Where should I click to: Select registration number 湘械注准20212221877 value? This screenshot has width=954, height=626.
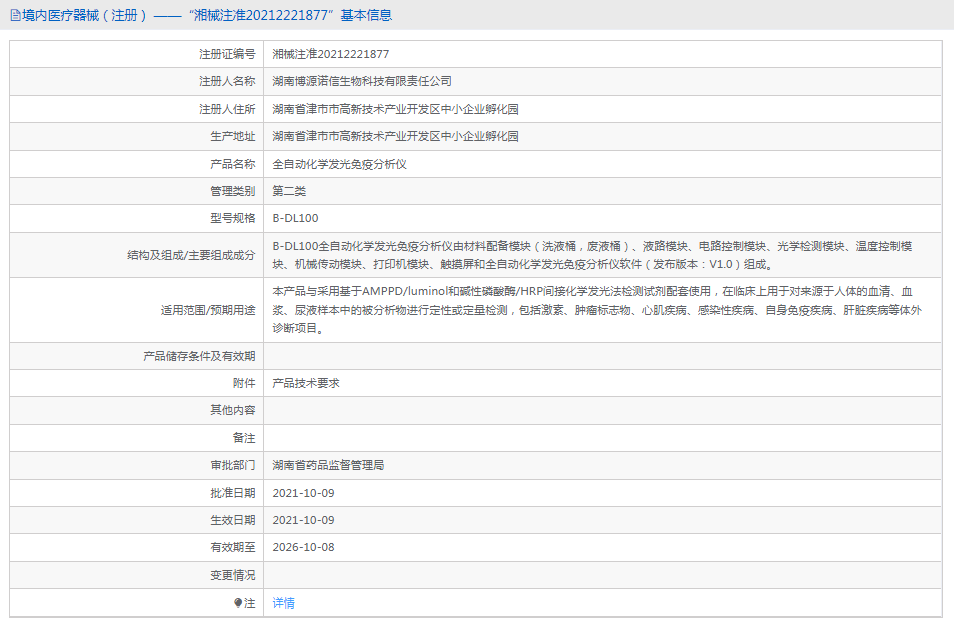[330, 54]
